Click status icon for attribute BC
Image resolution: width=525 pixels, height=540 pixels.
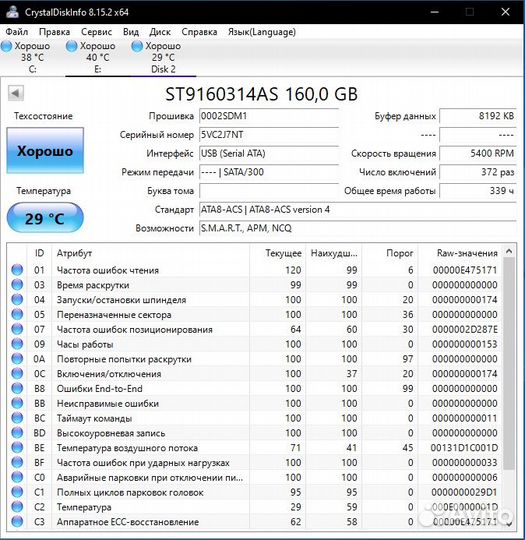[17, 418]
